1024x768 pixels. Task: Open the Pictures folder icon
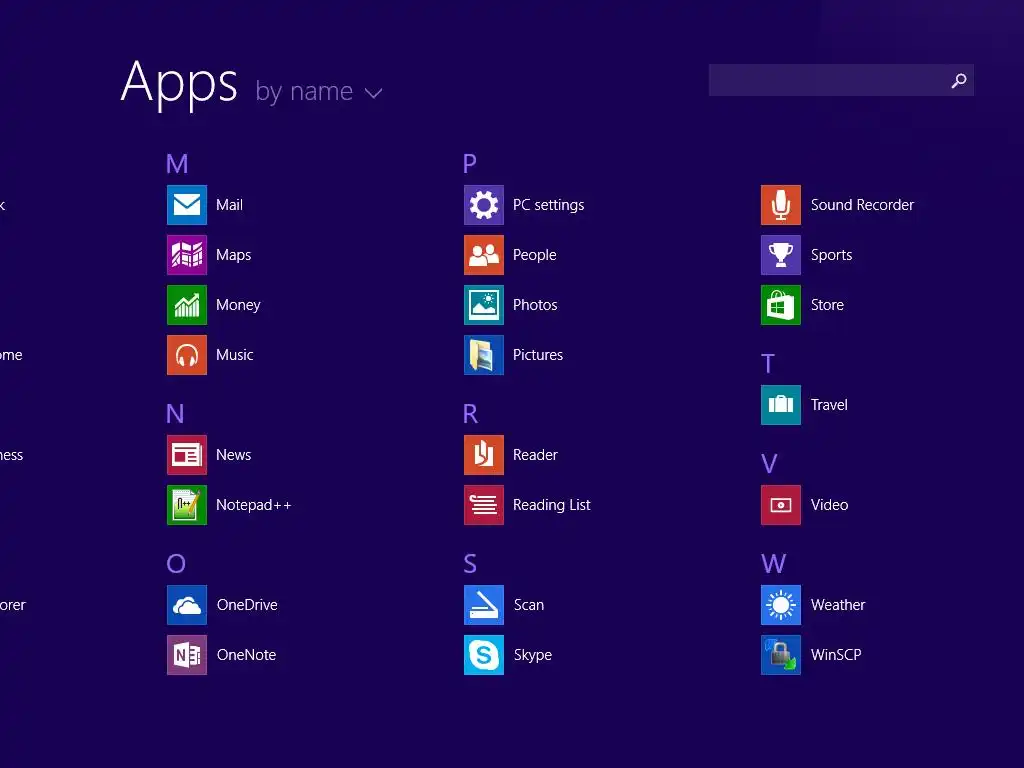(484, 355)
